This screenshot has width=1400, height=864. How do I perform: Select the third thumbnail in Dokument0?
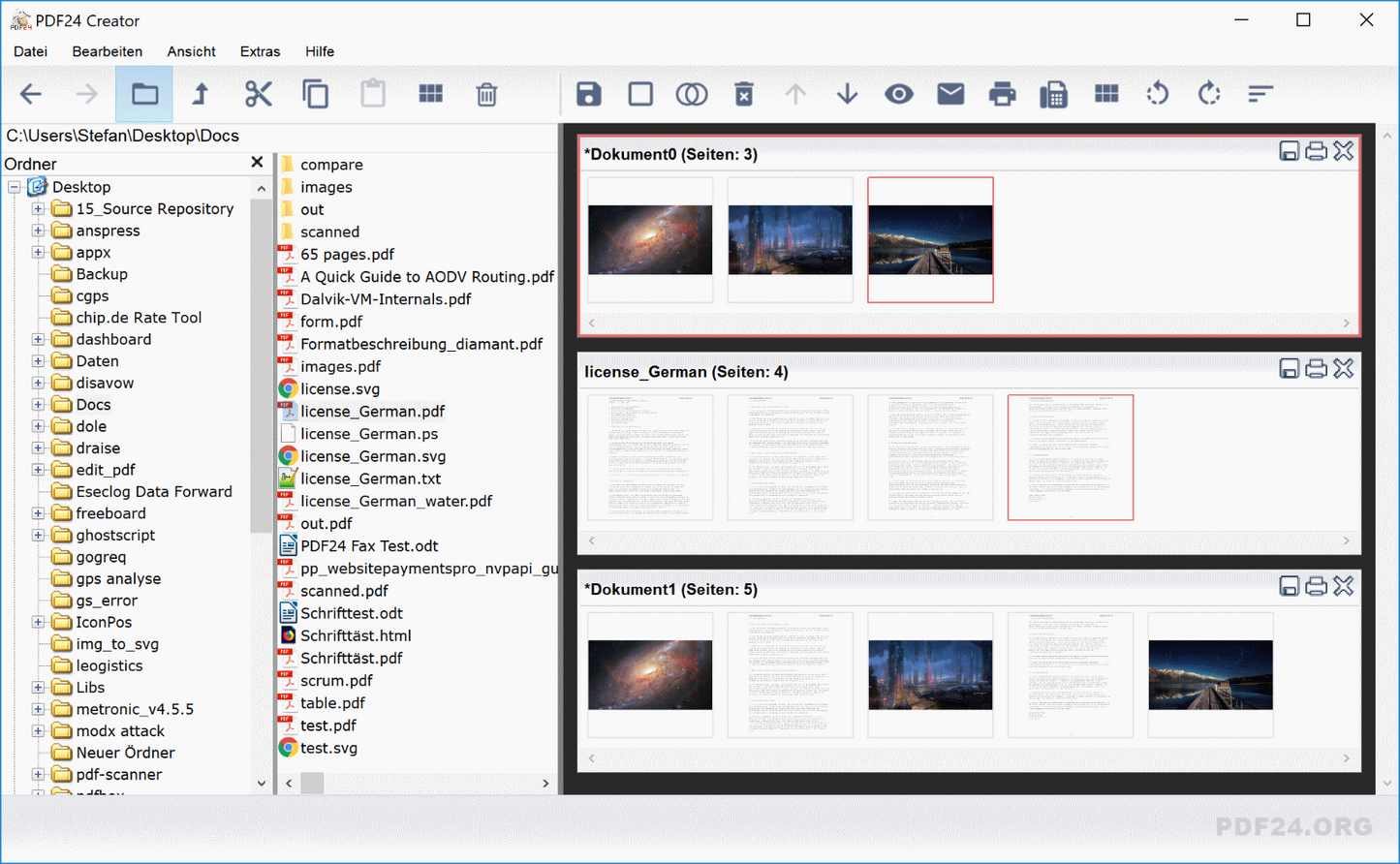[930, 239]
